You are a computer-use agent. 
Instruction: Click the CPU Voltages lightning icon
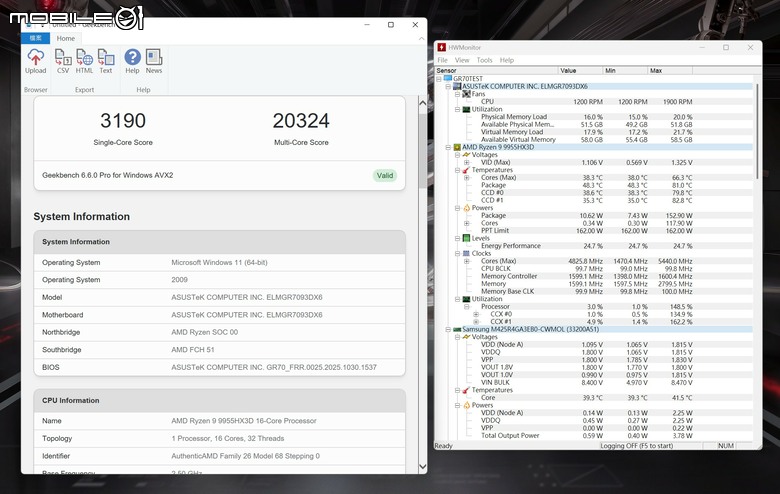[x=467, y=155]
